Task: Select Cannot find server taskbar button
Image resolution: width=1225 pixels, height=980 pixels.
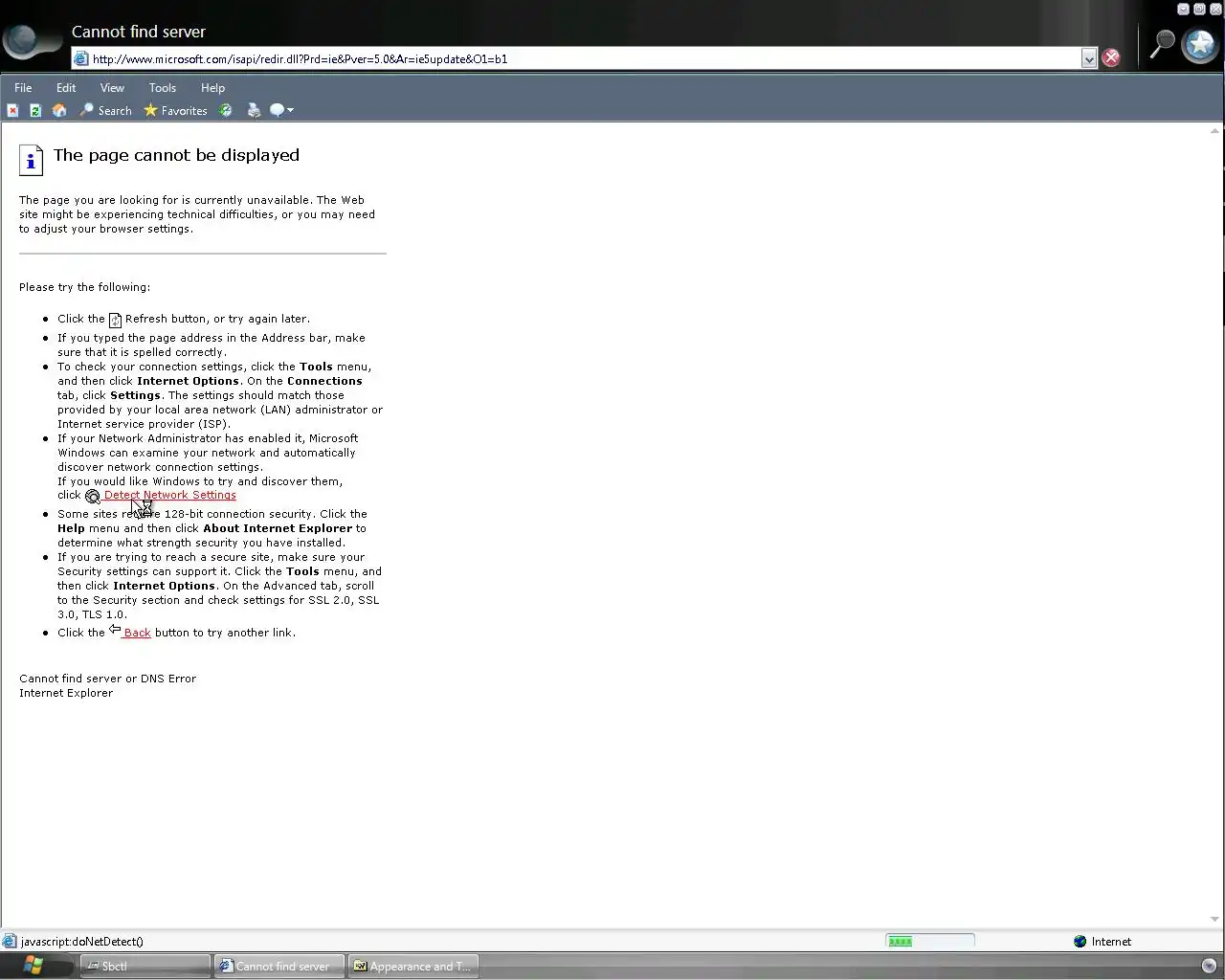Action: coord(278,967)
